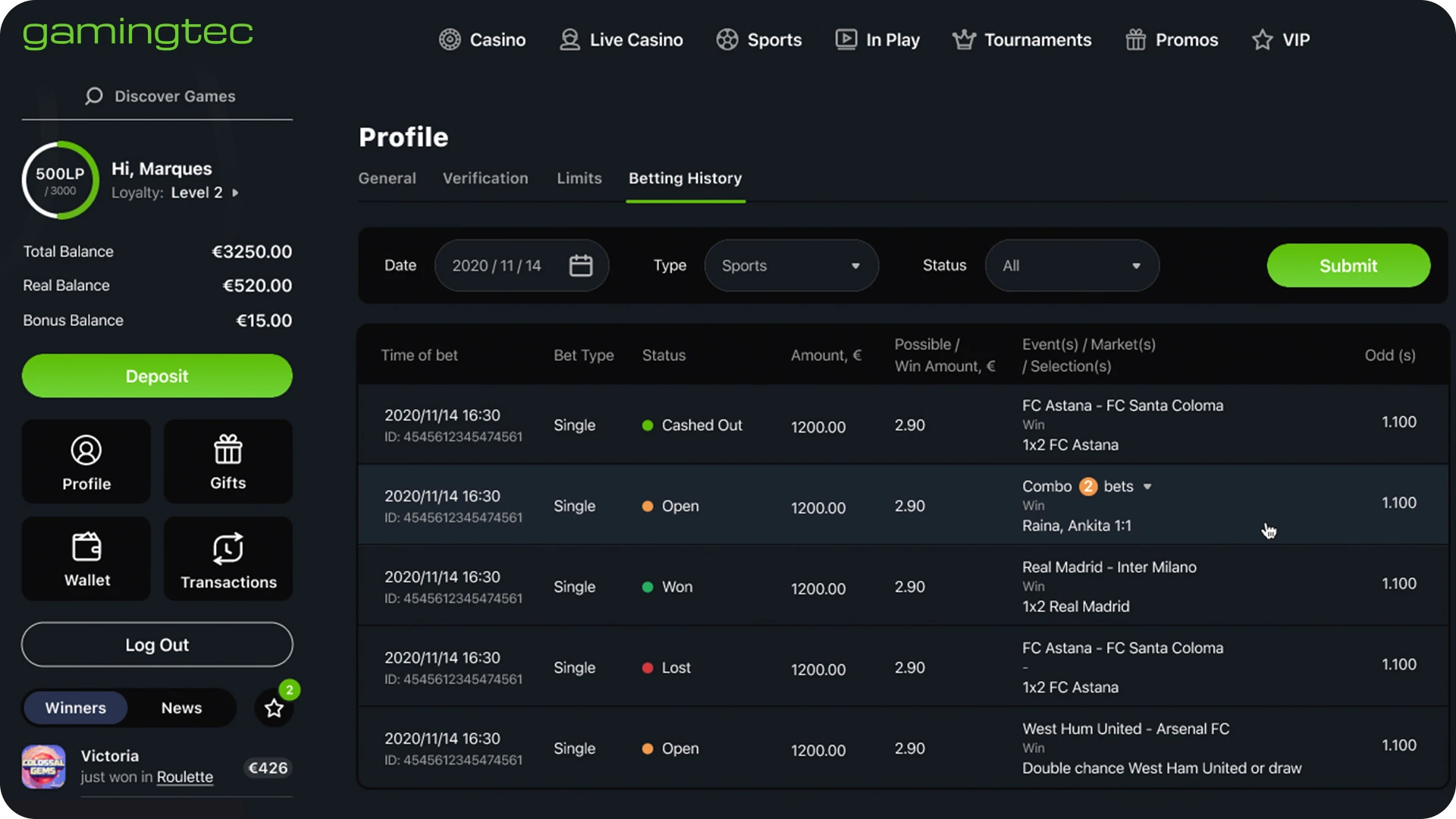This screenshot has height=819, width=1456.
Task: Open Tournaments from the top navigation
Action: [x=1022, y=39]
